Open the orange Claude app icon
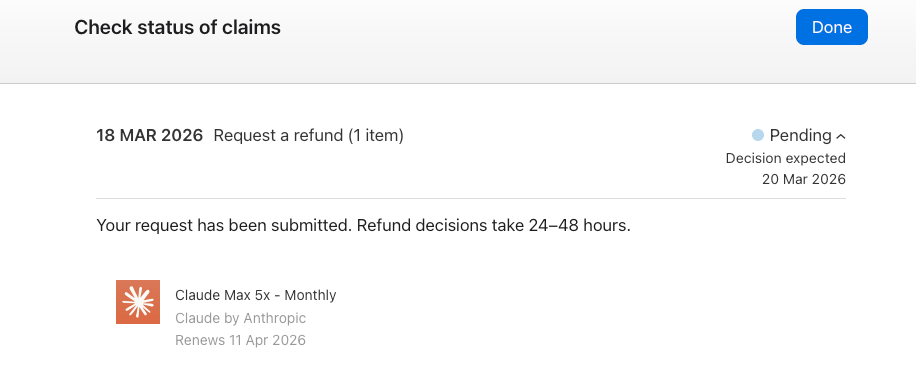 point(138,302)
